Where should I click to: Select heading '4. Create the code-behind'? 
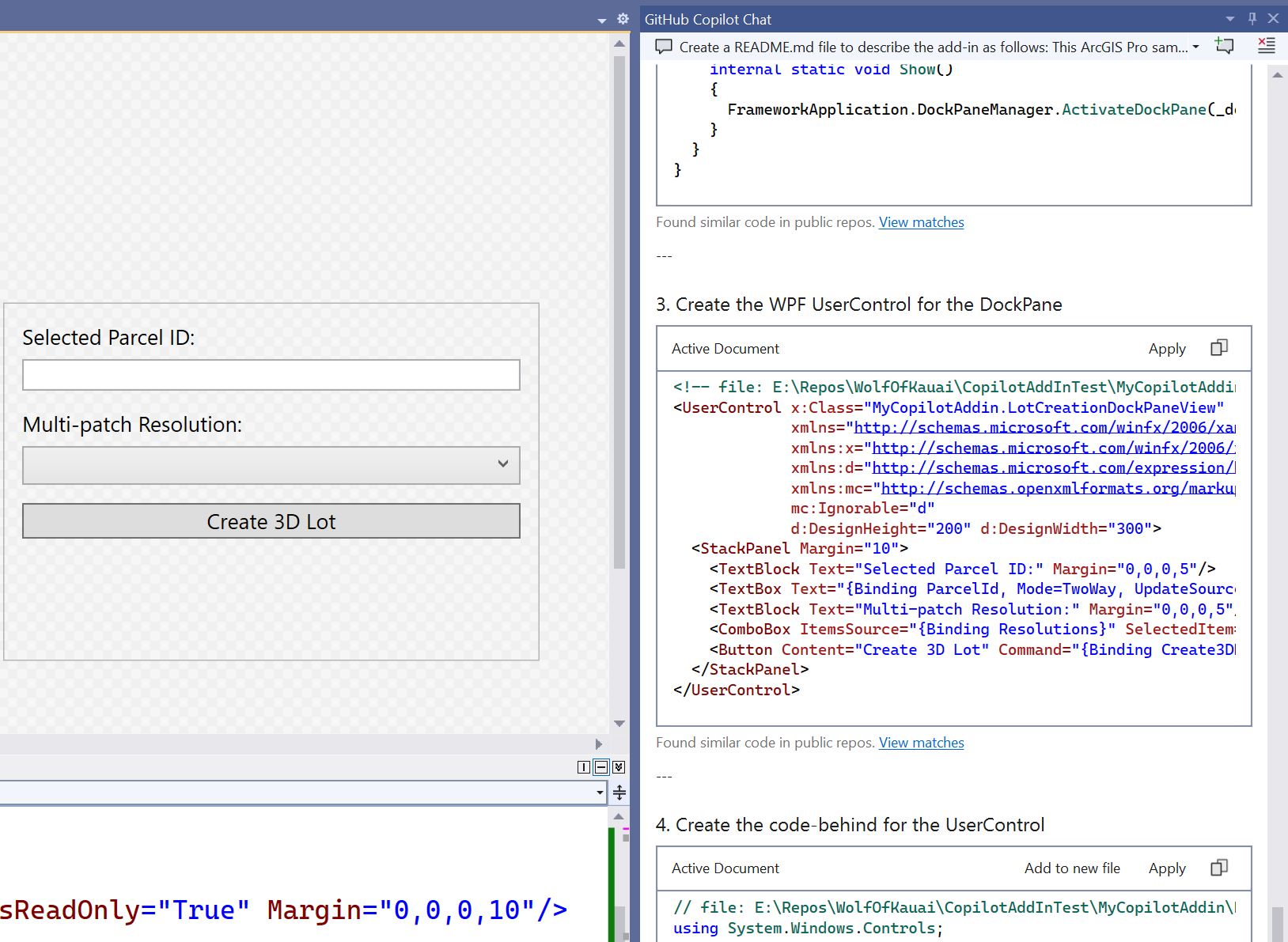point(850,825)
